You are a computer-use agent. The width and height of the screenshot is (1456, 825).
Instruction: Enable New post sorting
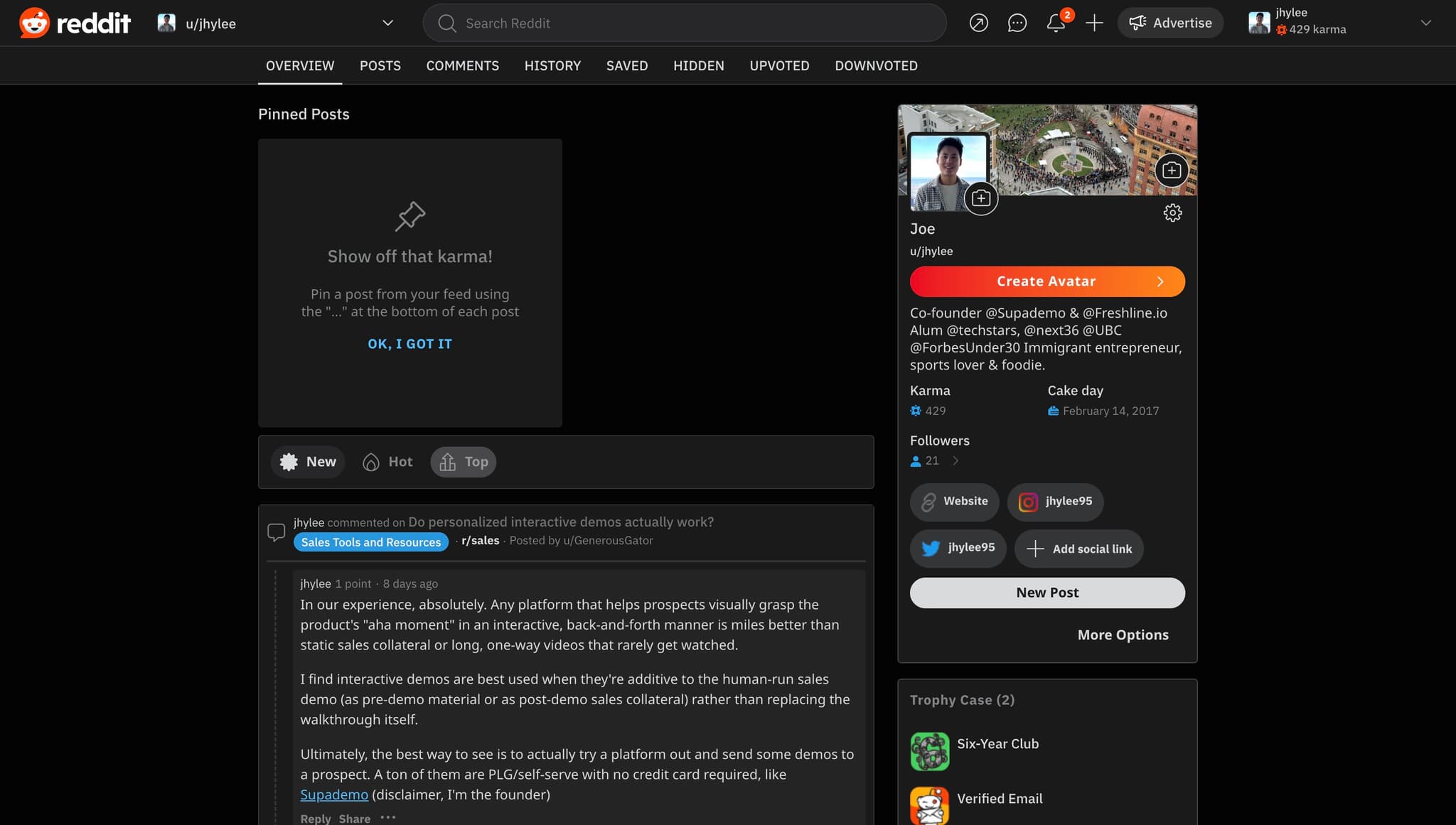[308, 461]
